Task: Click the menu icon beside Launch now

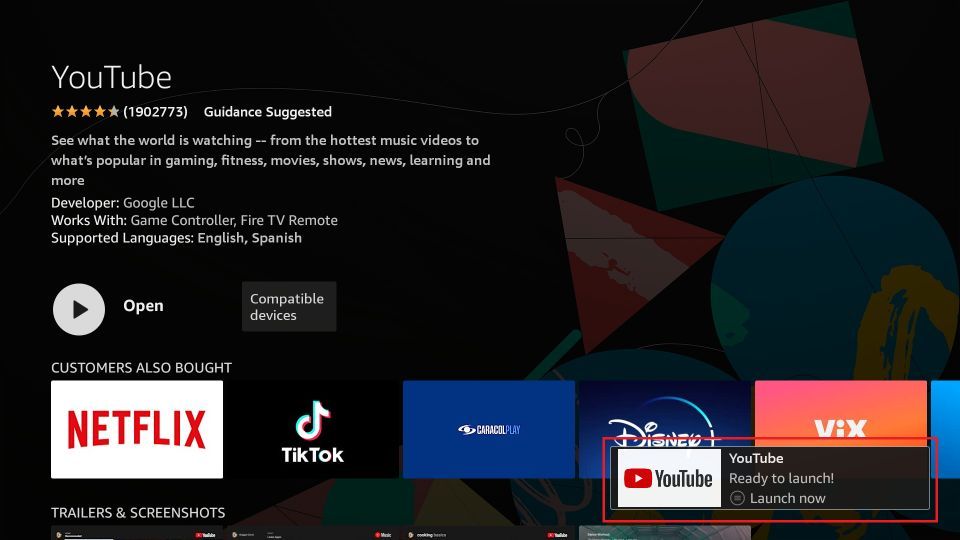Action: pyautogui.click(x=737, y=498)
